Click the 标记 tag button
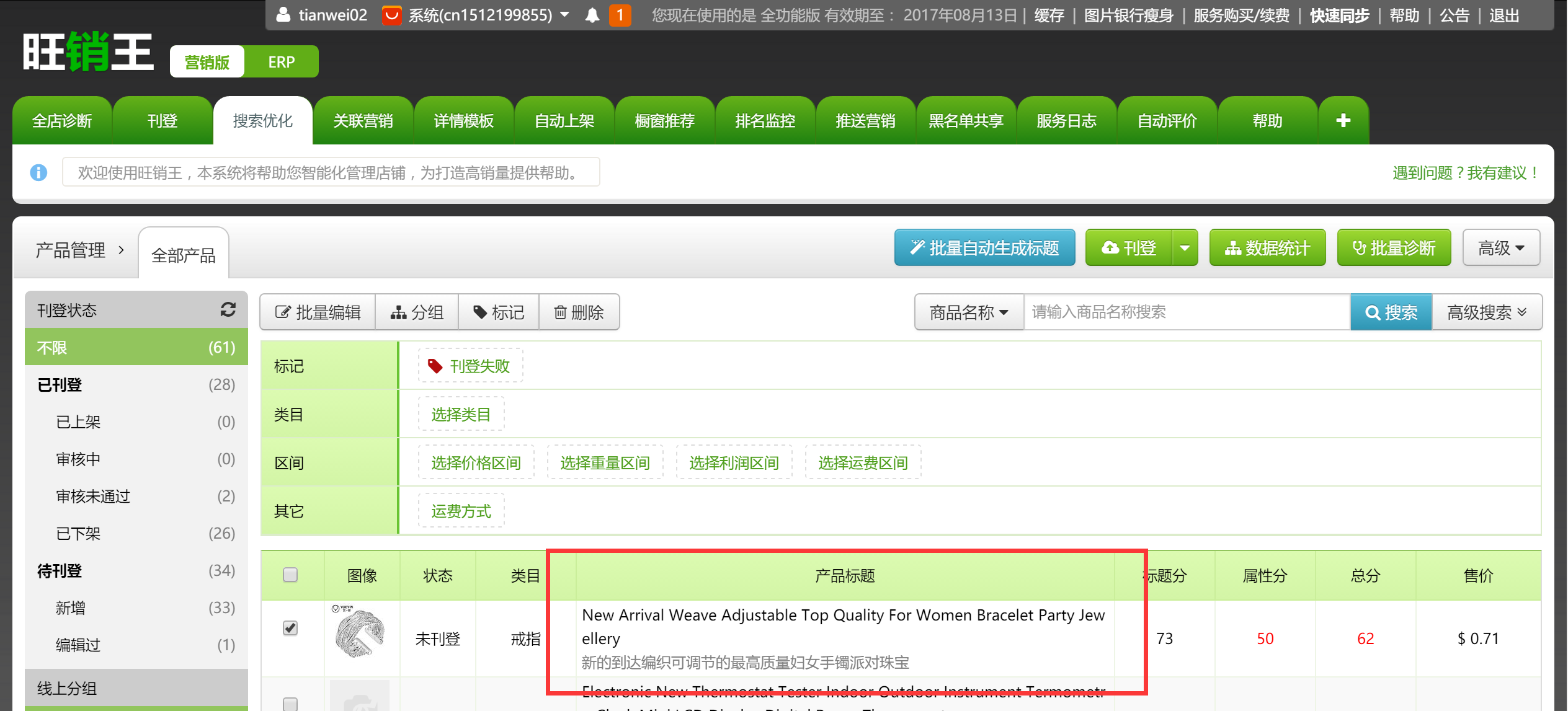The width and height of the screenshot is (1568, 711). coord(499,312)
